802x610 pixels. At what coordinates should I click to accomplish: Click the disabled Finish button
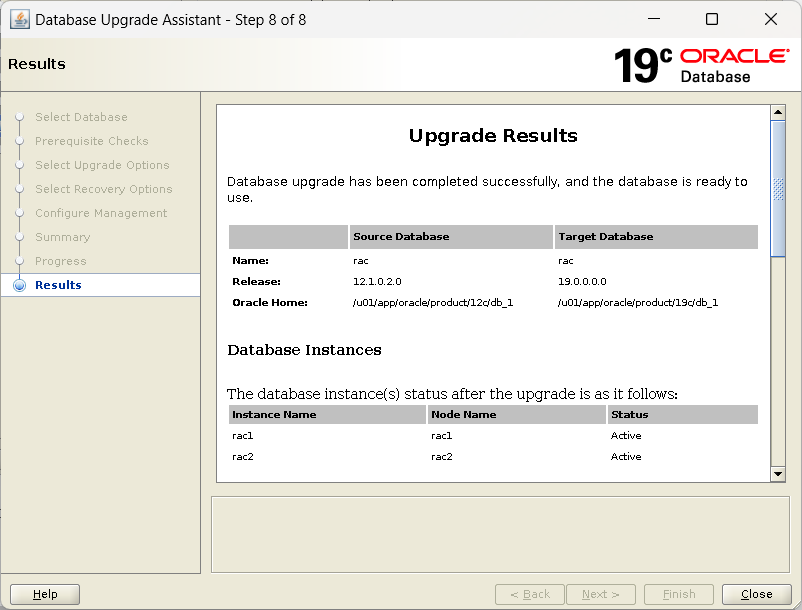[679, 594]
